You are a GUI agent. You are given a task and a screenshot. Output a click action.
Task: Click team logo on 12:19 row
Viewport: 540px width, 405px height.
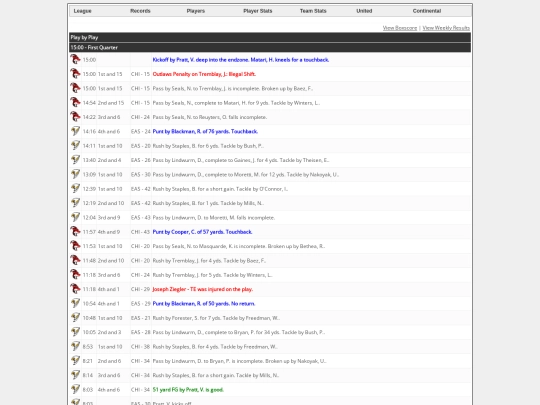[75, 203]
